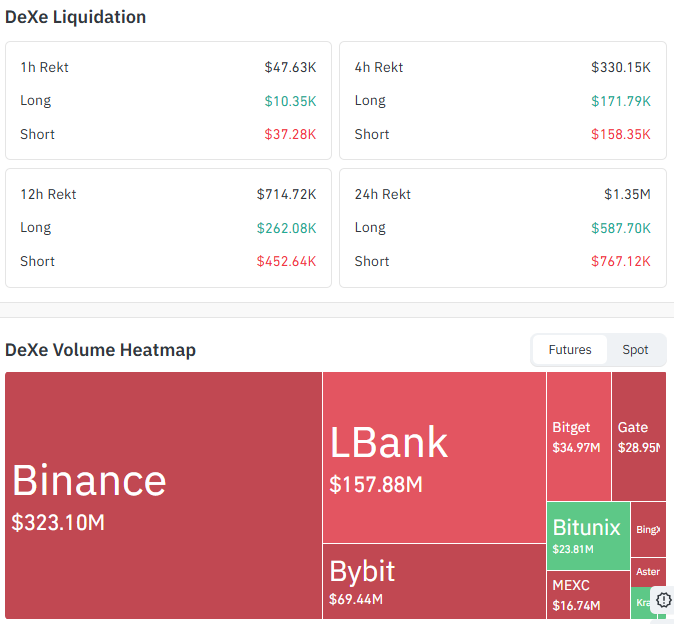The height and width of the screenshot is (624, 674).
Task: Click the DeXe Liquidation heading
Action: coord(76,17)
